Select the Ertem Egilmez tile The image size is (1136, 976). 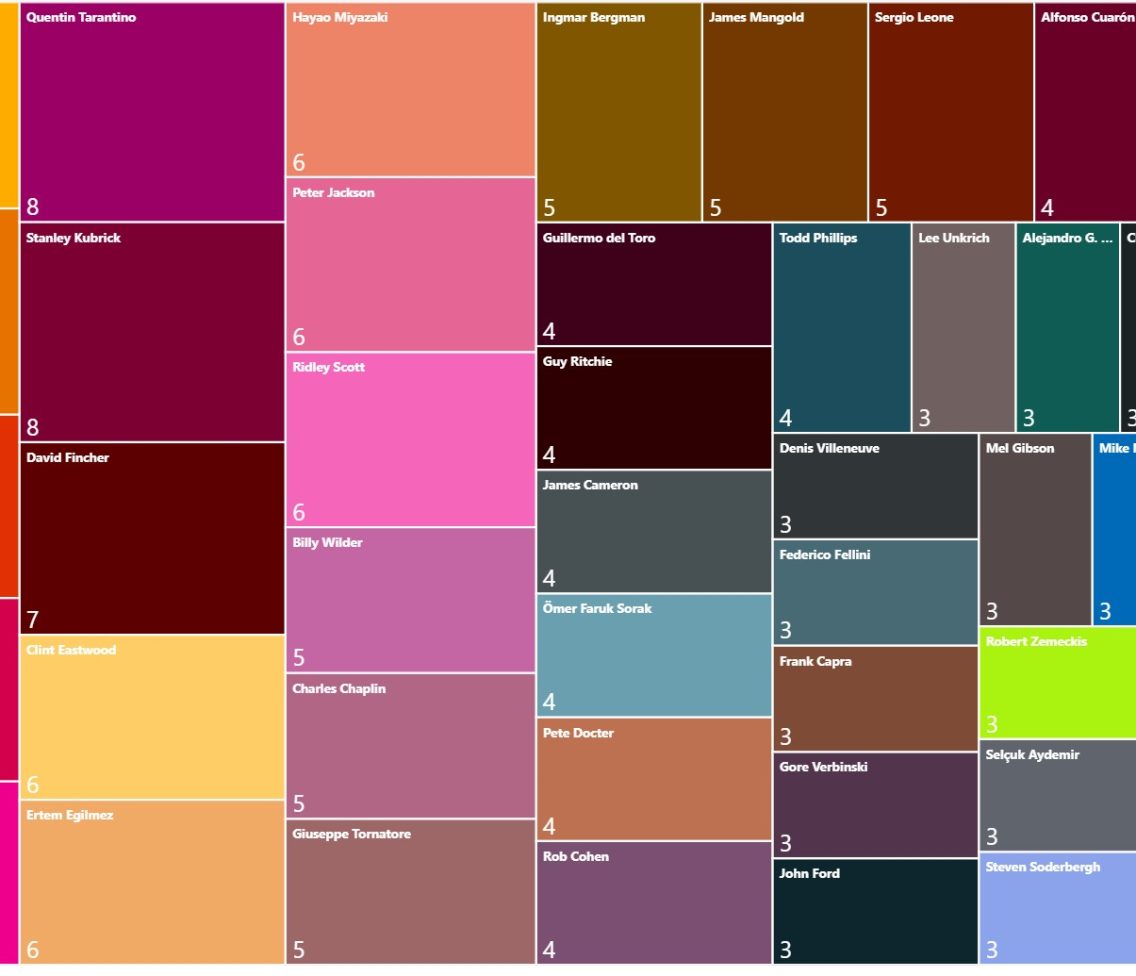pyautogui.click(x=152, y=882)
